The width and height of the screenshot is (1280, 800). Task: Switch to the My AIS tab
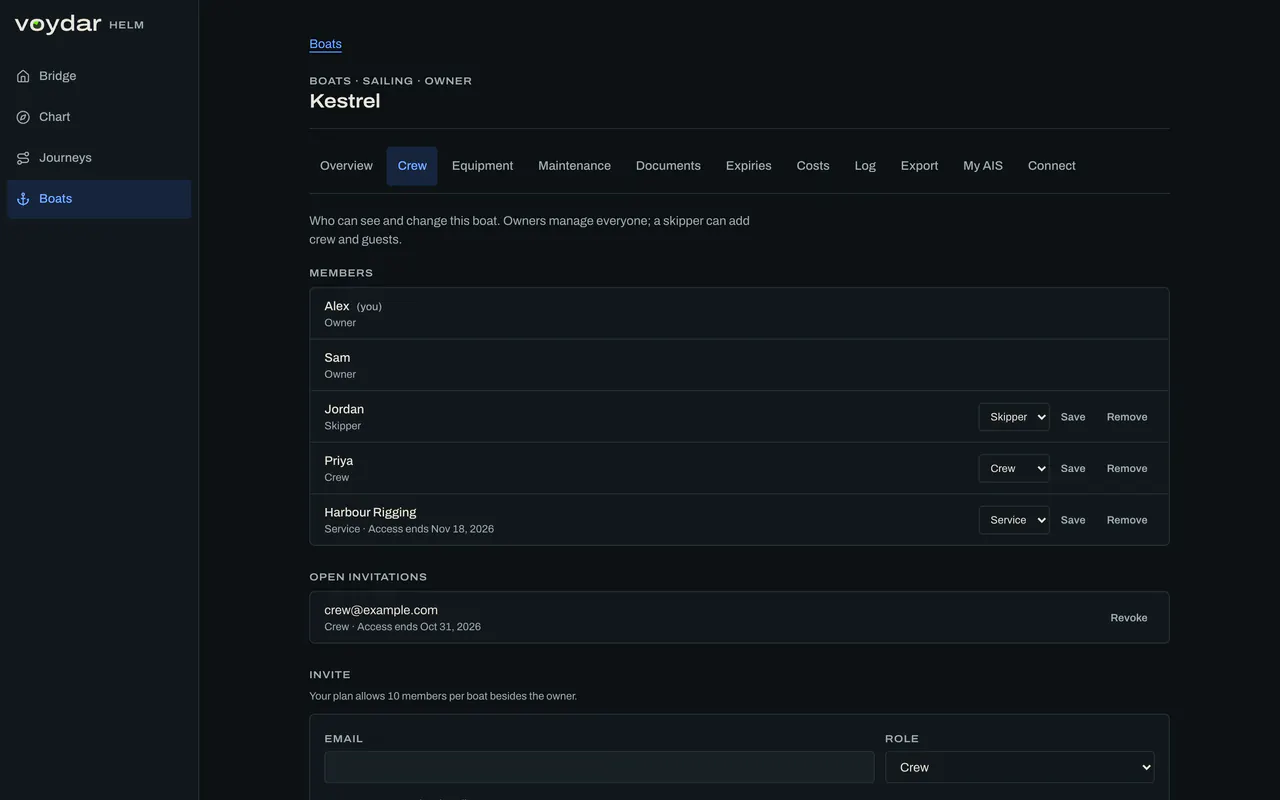(x=983, y=166)
